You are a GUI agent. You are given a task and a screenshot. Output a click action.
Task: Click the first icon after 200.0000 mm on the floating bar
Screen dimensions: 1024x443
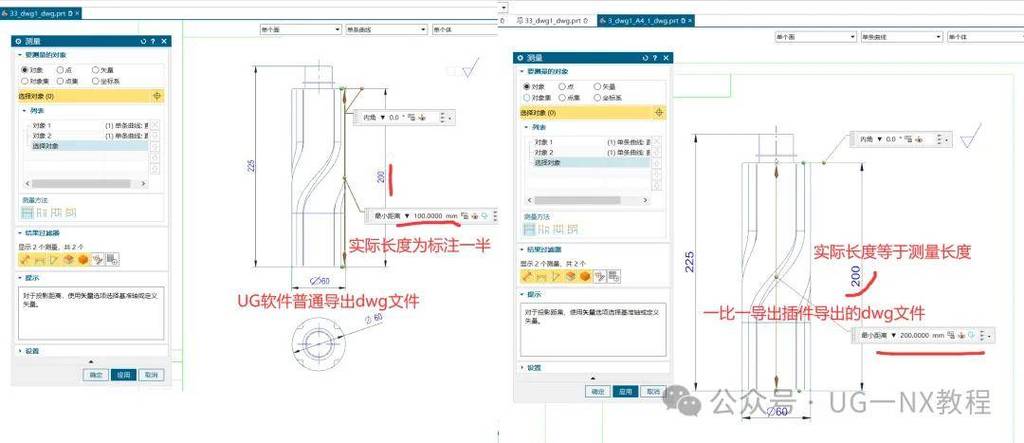(953, 335)
